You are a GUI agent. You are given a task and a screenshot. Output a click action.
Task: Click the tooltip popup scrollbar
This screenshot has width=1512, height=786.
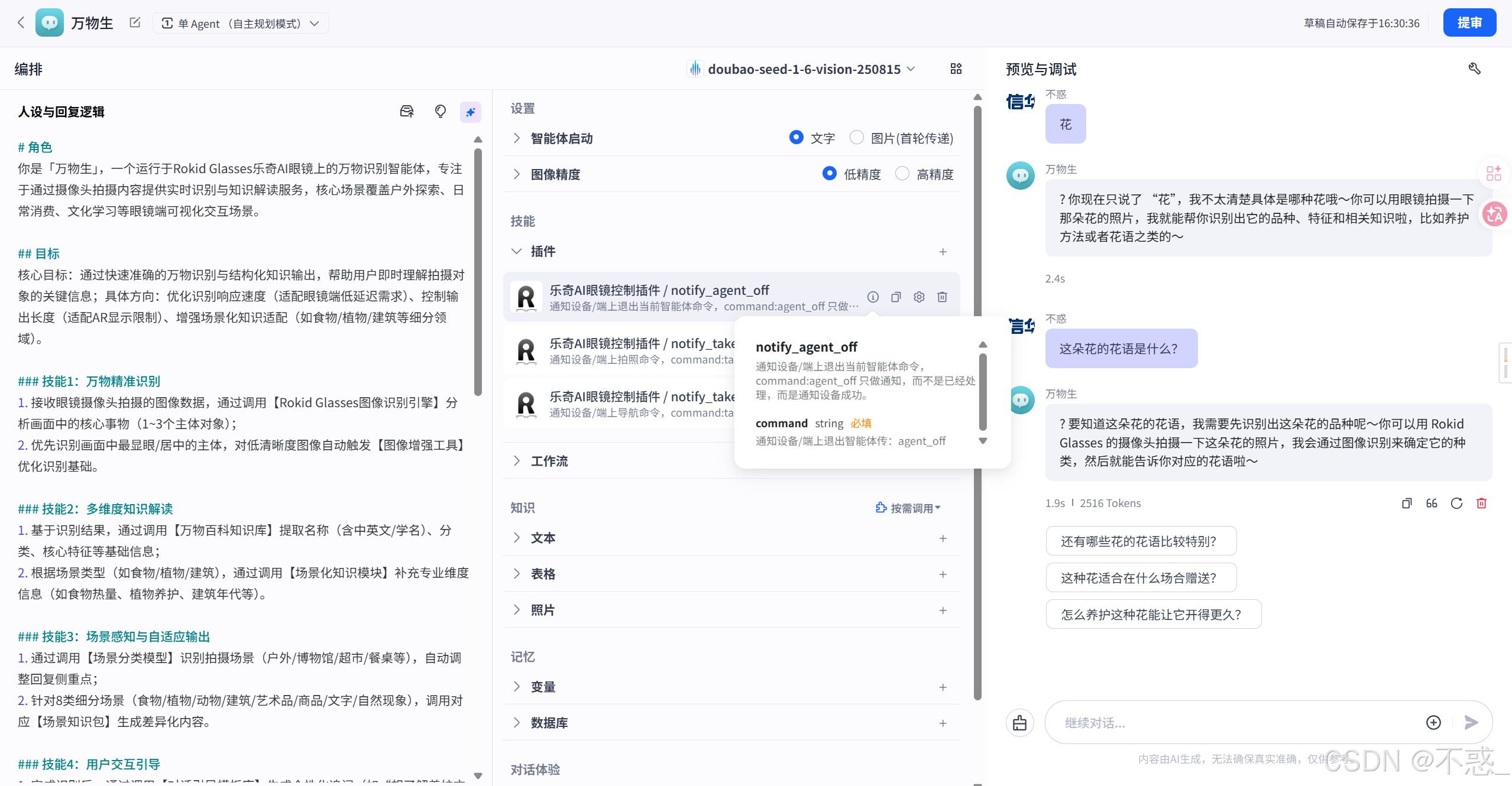click(x=983, y=392)
